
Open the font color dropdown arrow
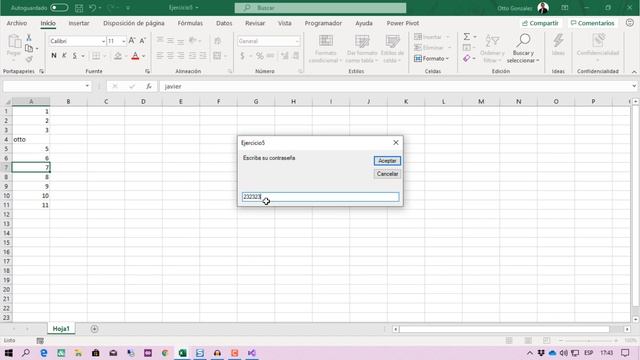click(x=144, y=56)
